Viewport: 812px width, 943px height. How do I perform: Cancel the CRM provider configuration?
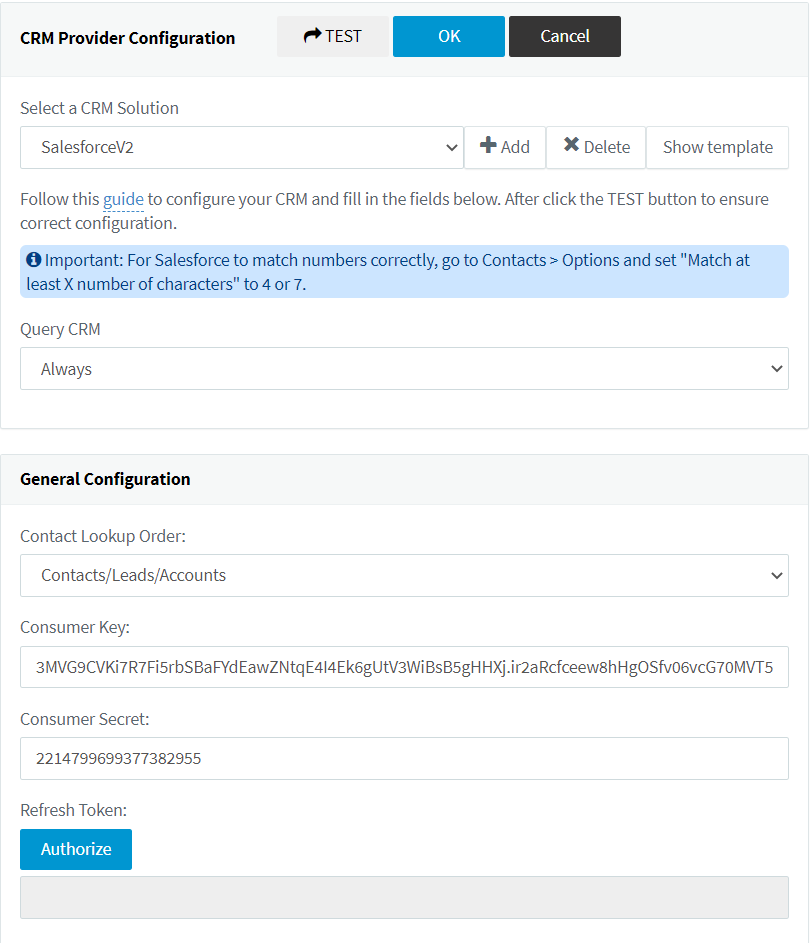pos(565,37)
